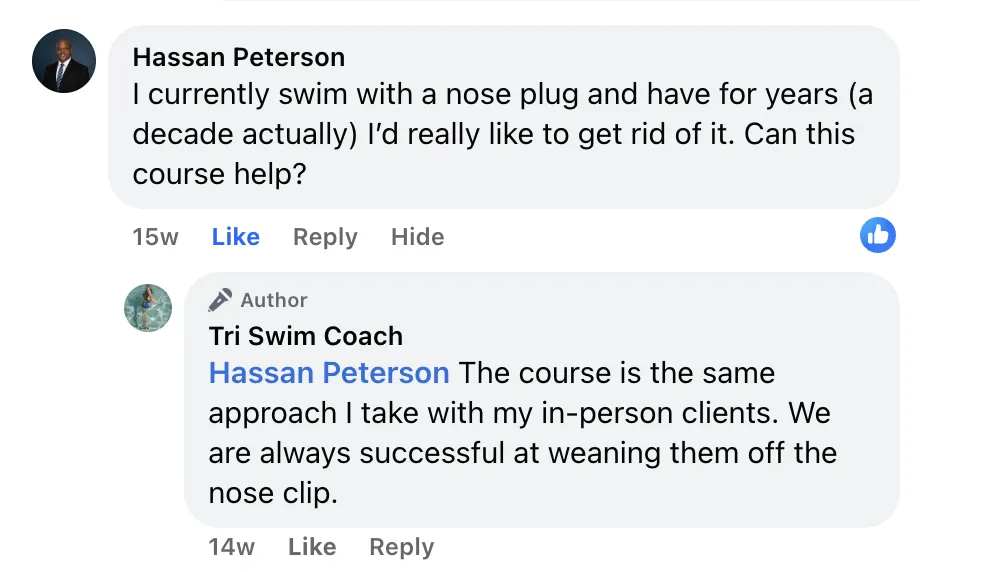Viewport: 990px width, 572px height.
Task: Reply to Hassan Peterson's comment
Action: pos(325,237)
